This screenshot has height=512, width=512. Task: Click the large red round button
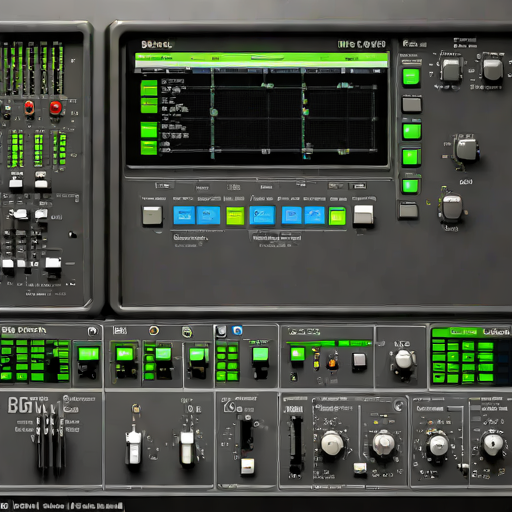point(56,108)
